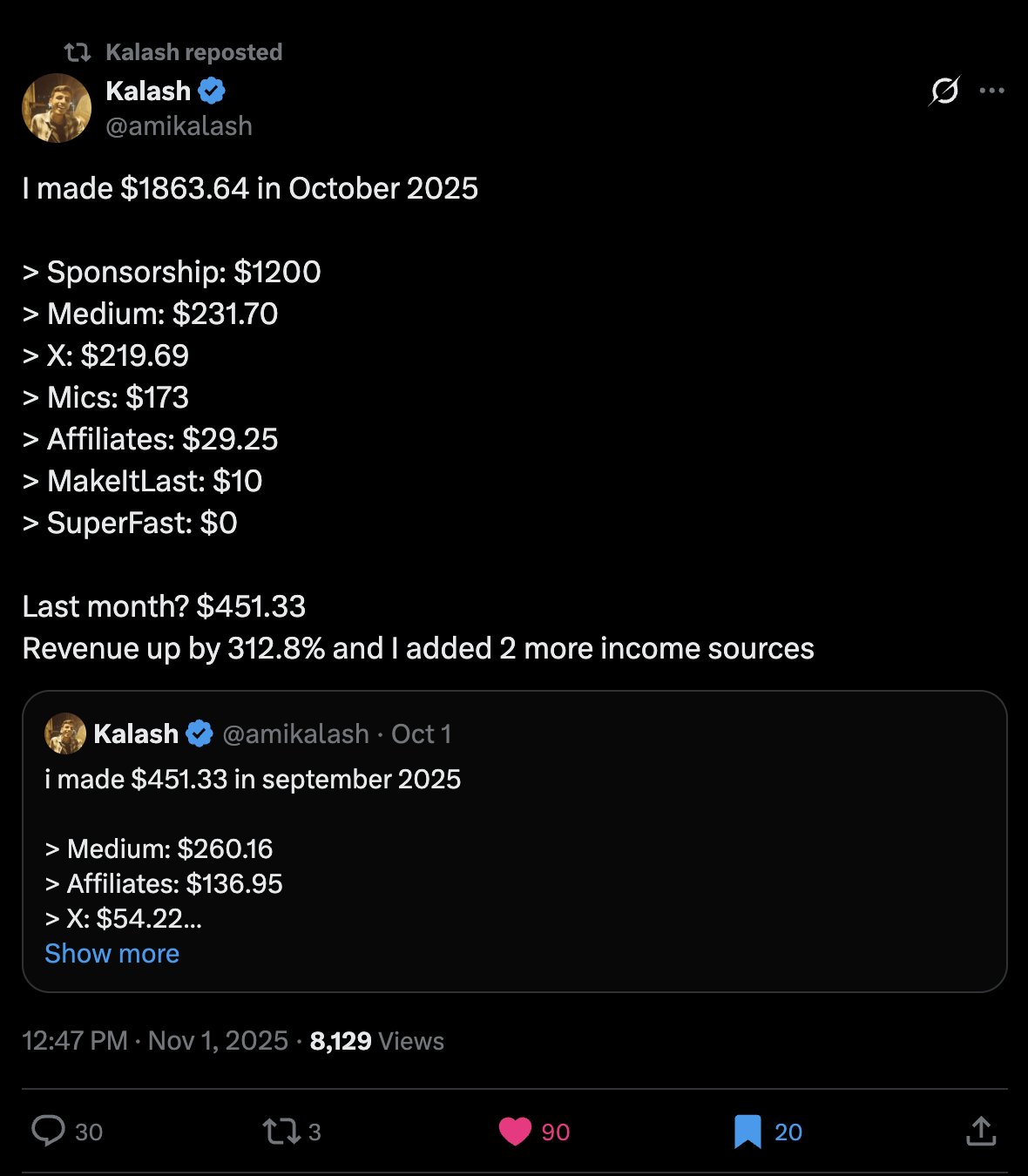Share this post using the upload arrow

[x=980, y=1130]
